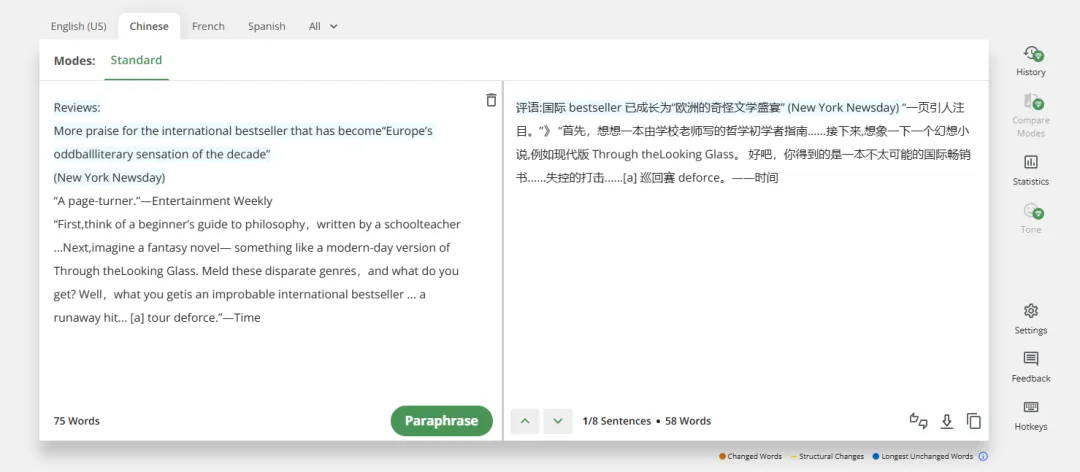
Task: Copy the paraphrased output text
Action: click(x=973, y=421)
